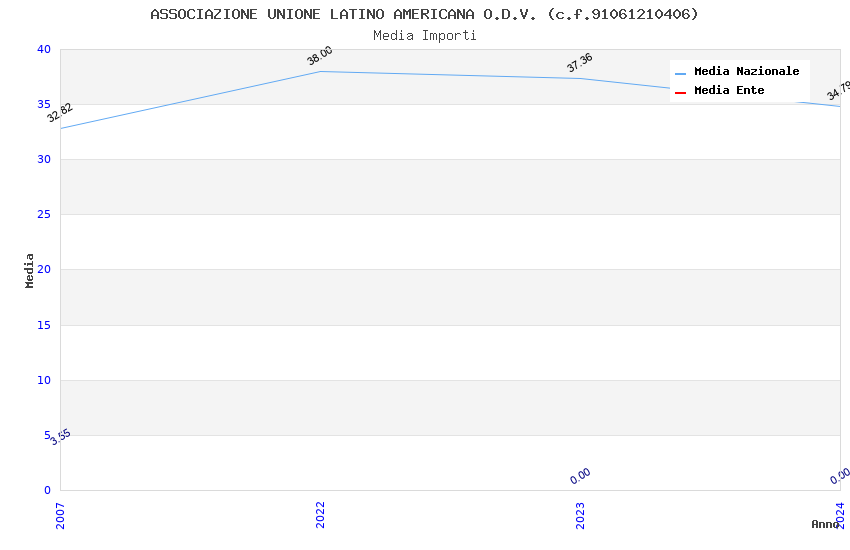This screenshot has width=850, height=550.
Task: Click the 35 y-axis tick label
Action: click(x=44, y=104)
